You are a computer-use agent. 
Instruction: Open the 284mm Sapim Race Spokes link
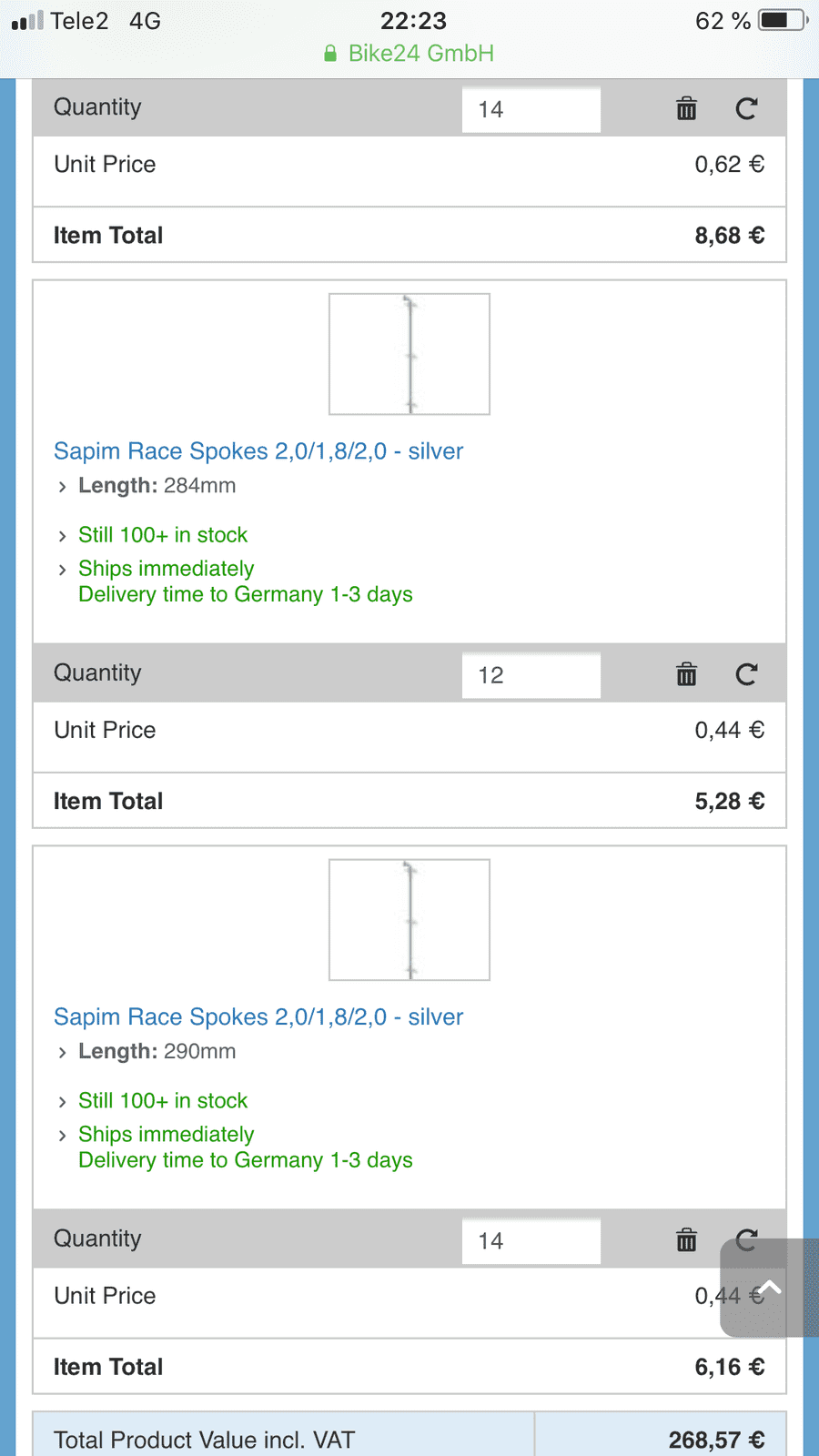point(258,451)
